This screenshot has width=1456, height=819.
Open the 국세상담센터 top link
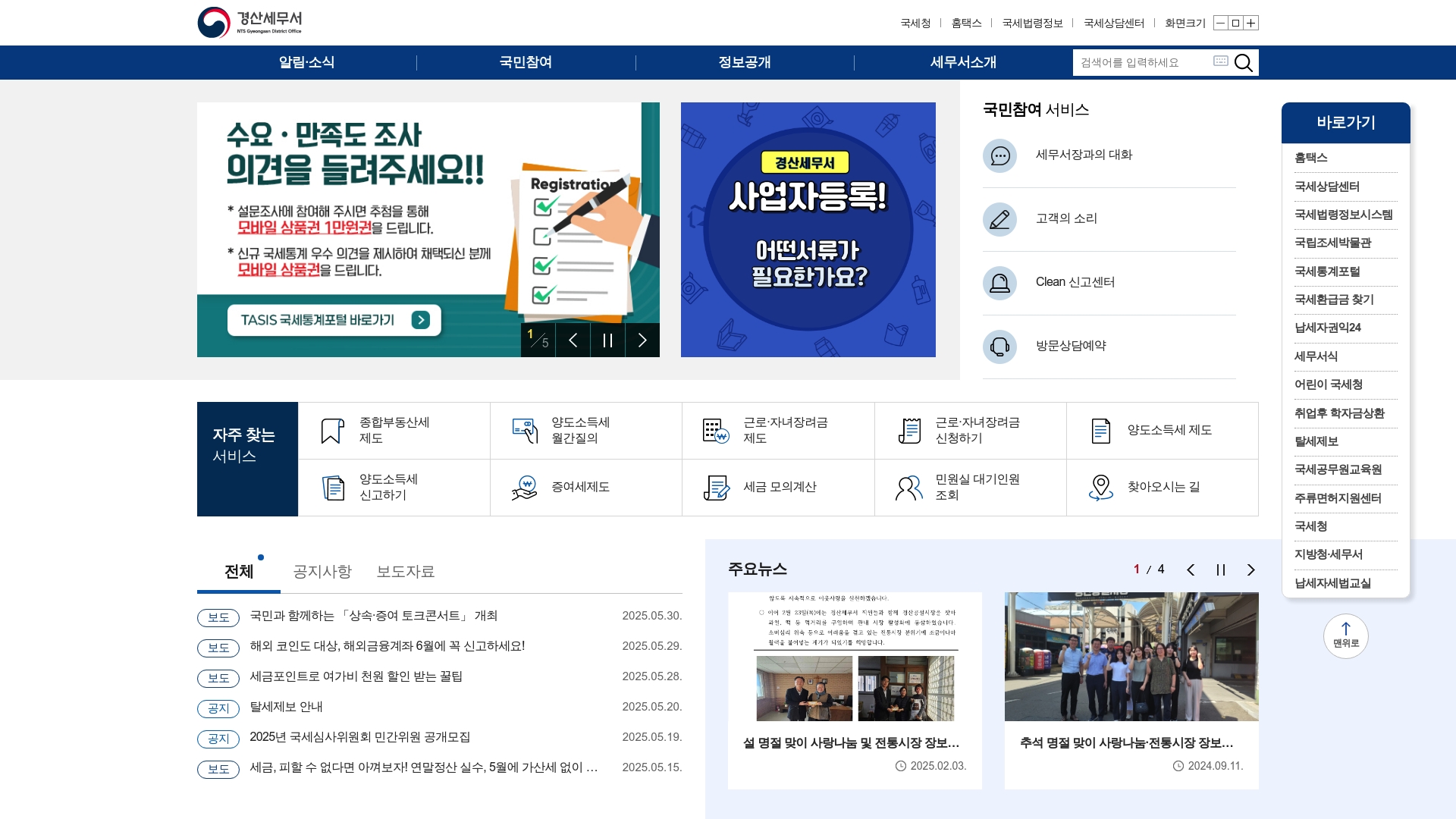[1114, 24]
